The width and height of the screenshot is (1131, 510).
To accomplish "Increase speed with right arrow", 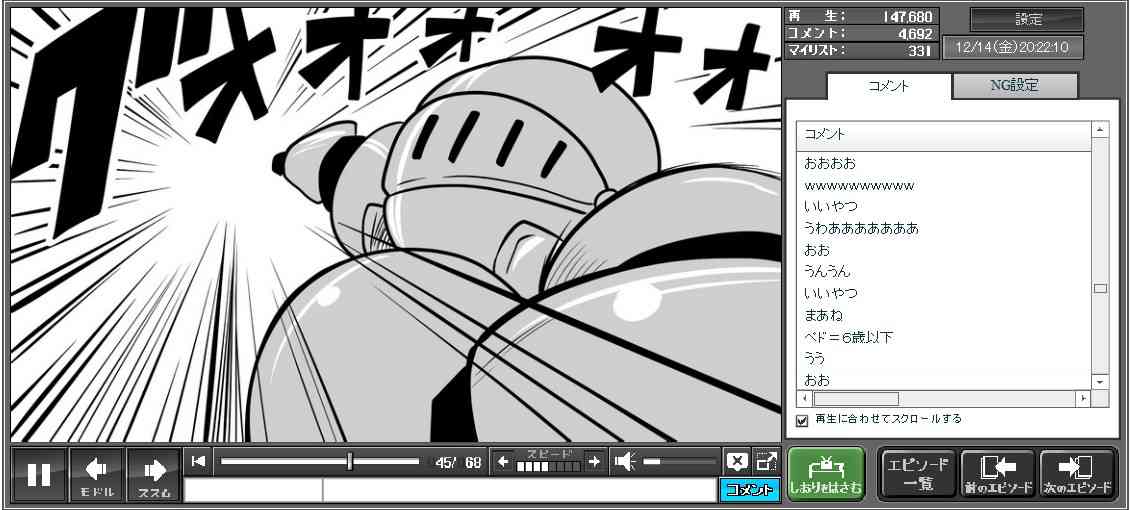I will click(594, 462).
